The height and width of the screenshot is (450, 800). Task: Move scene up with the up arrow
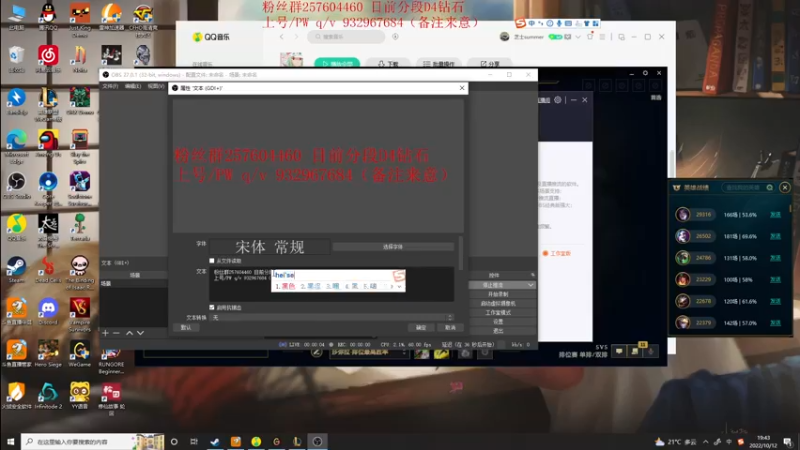(129, 333)
